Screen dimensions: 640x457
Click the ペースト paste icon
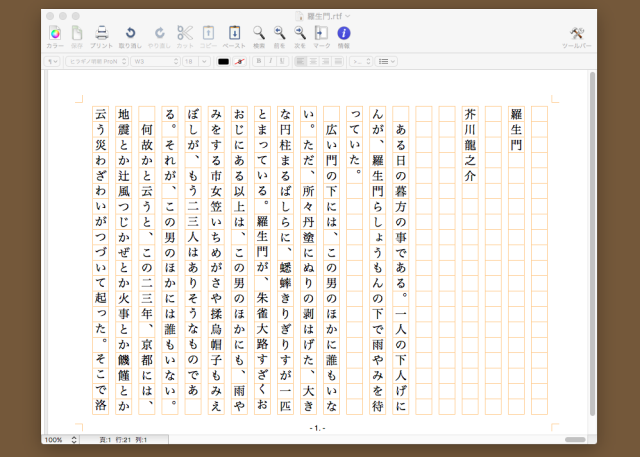(234, 33)
